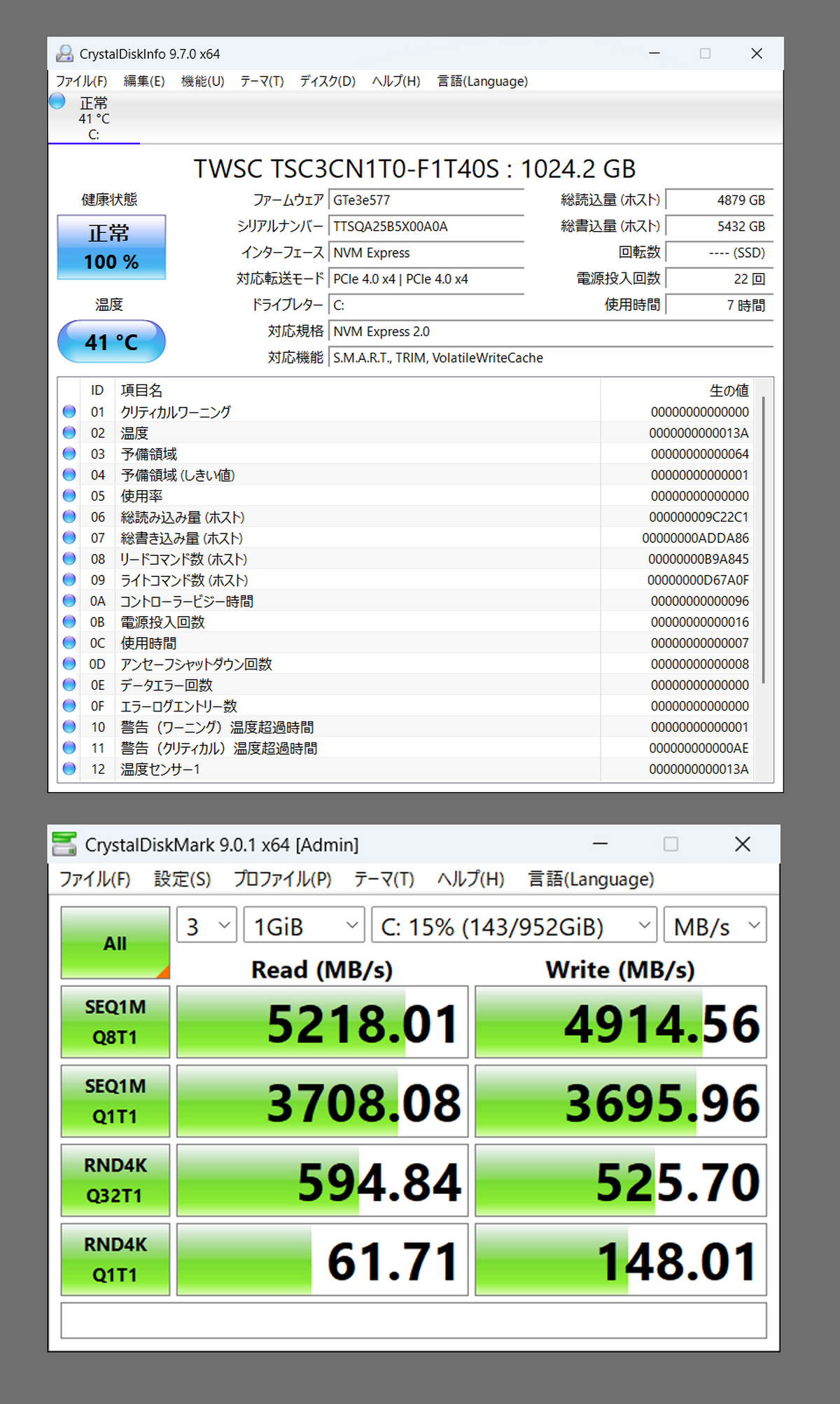Click SEQ1M Q8T1 read result 5218.01
Image resolution: width=840 pixels, height=1404 pixels.
coord(322,1022)
